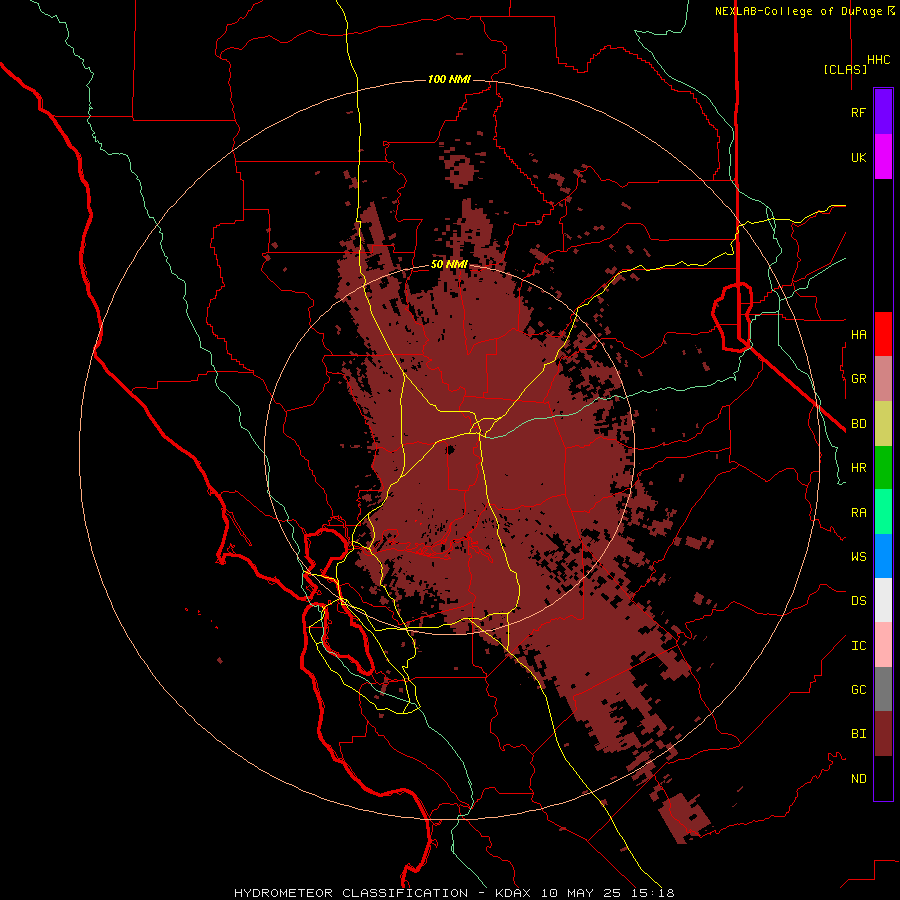Click the yellow BD legend color swatch
This screenshot has width=900, height=900.
pyautogui.click(x=883, y=424)
